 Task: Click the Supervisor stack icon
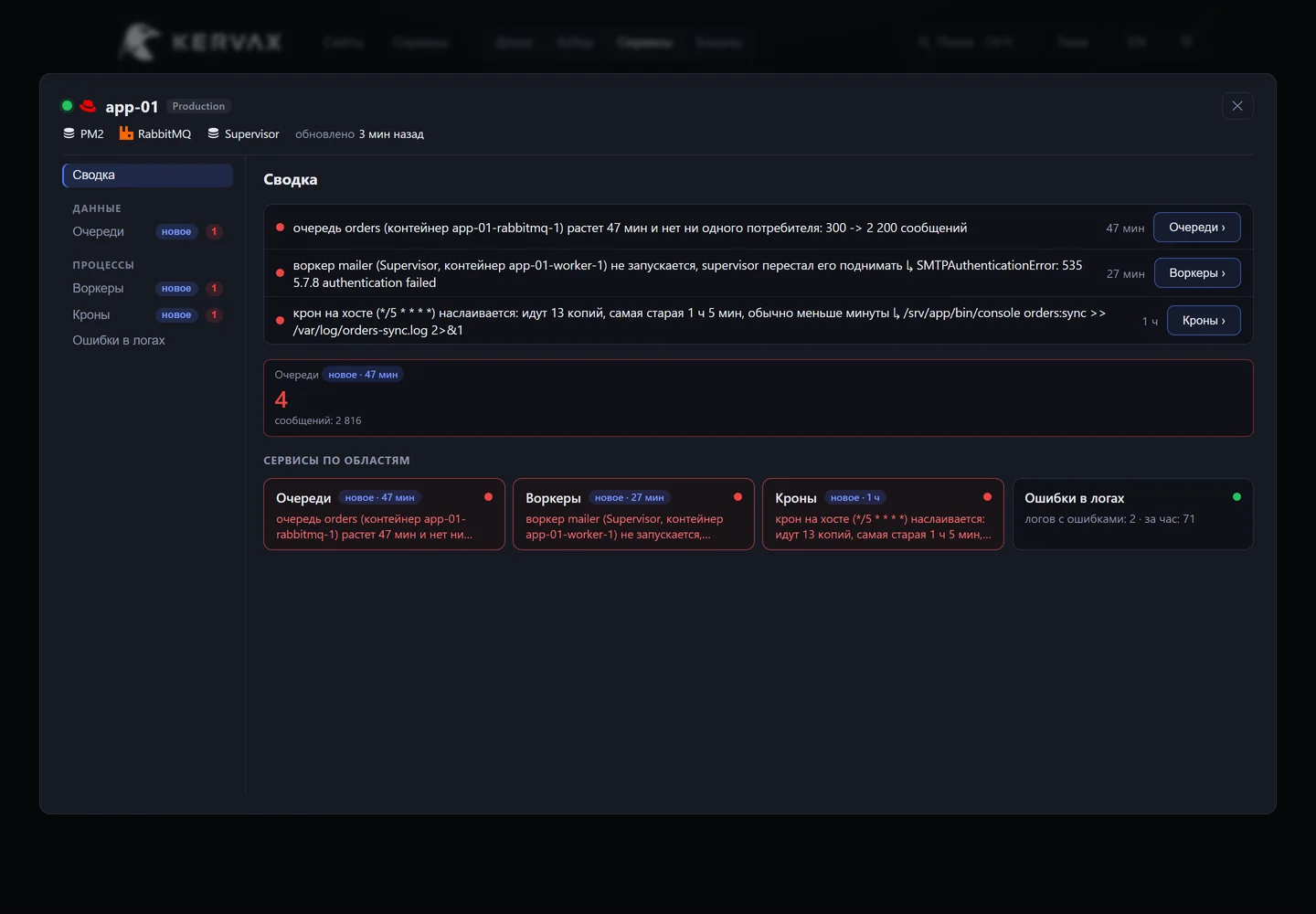tap(213, 133)
